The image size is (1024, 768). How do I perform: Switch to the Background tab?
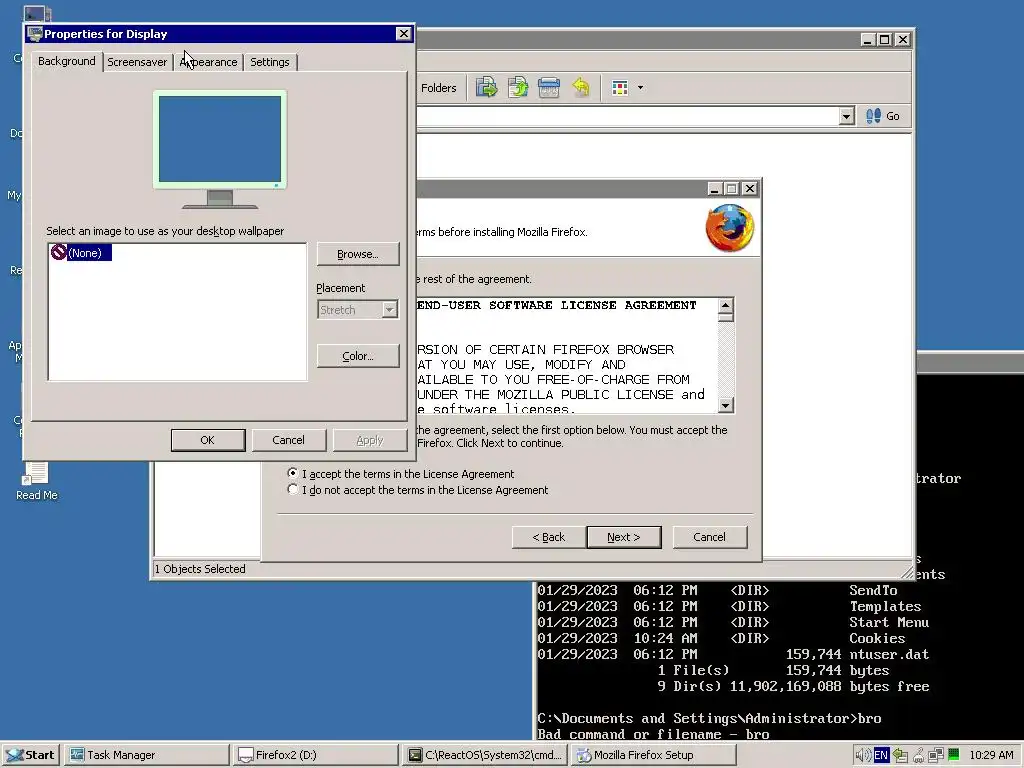coord(67,61)
